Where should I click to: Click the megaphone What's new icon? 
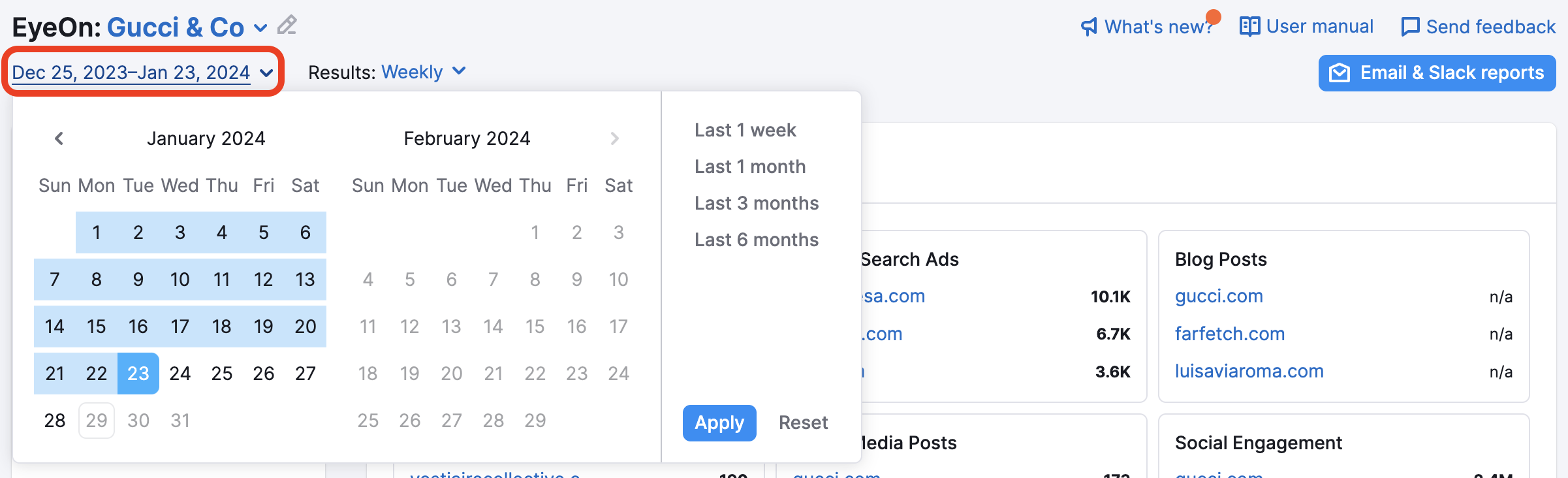point(1089,27)
